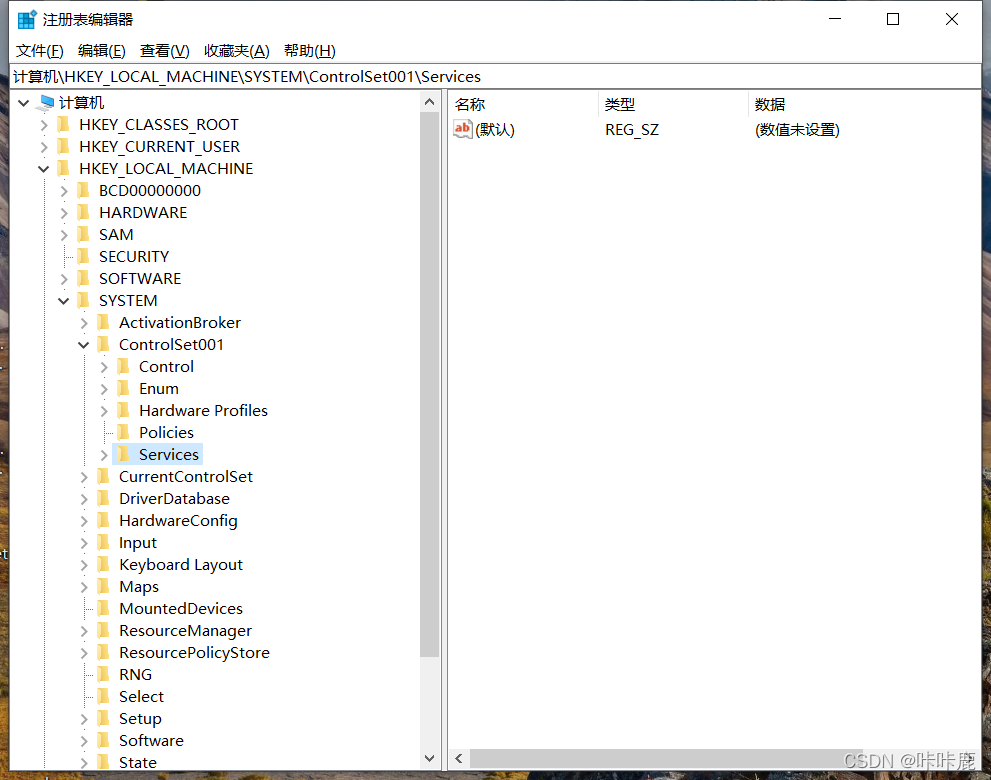Click the SAM folder icon
The width and height of the screenshot is (991, 780).
83,235
